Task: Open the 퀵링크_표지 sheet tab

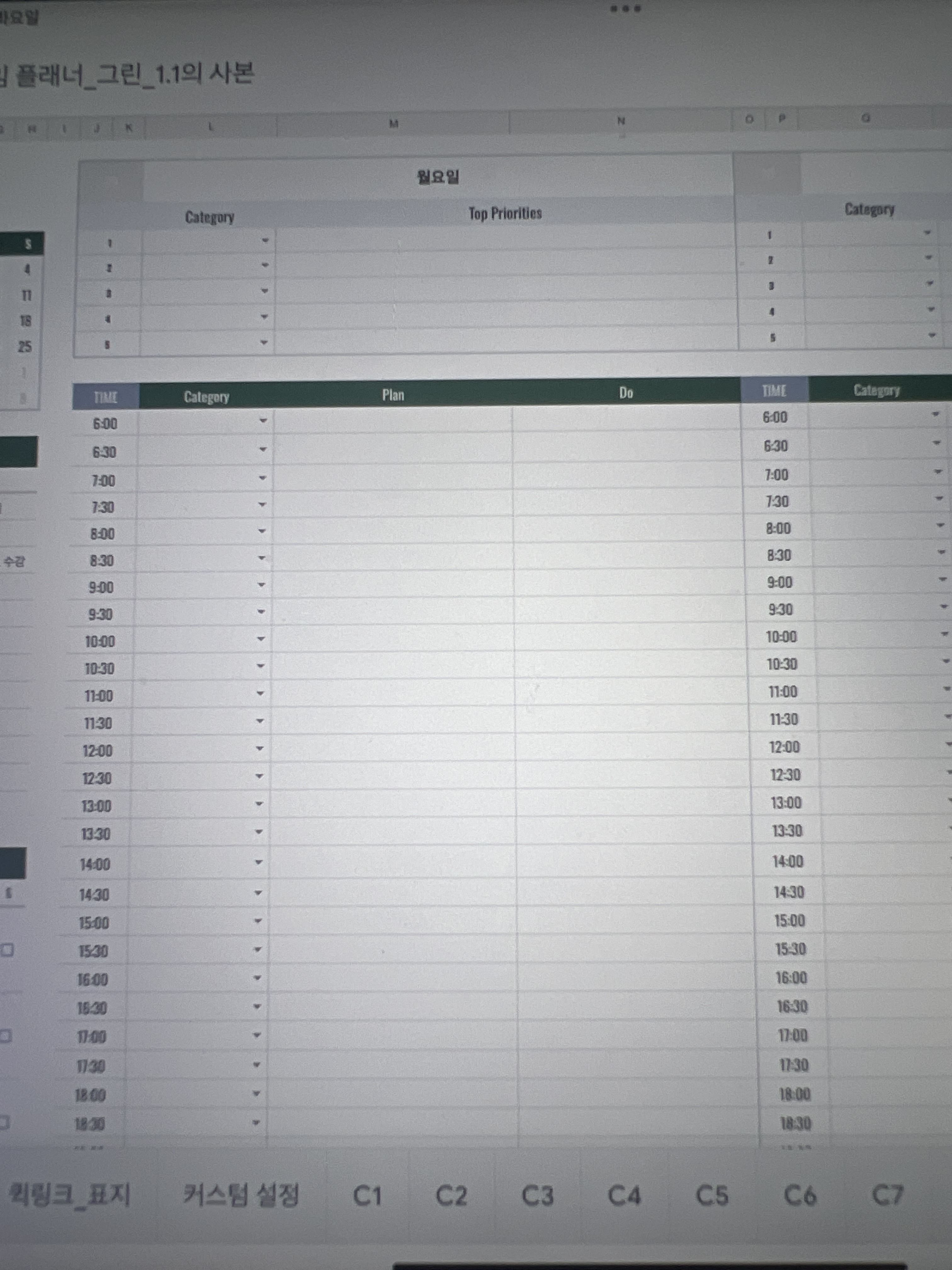Action: 70,1196
